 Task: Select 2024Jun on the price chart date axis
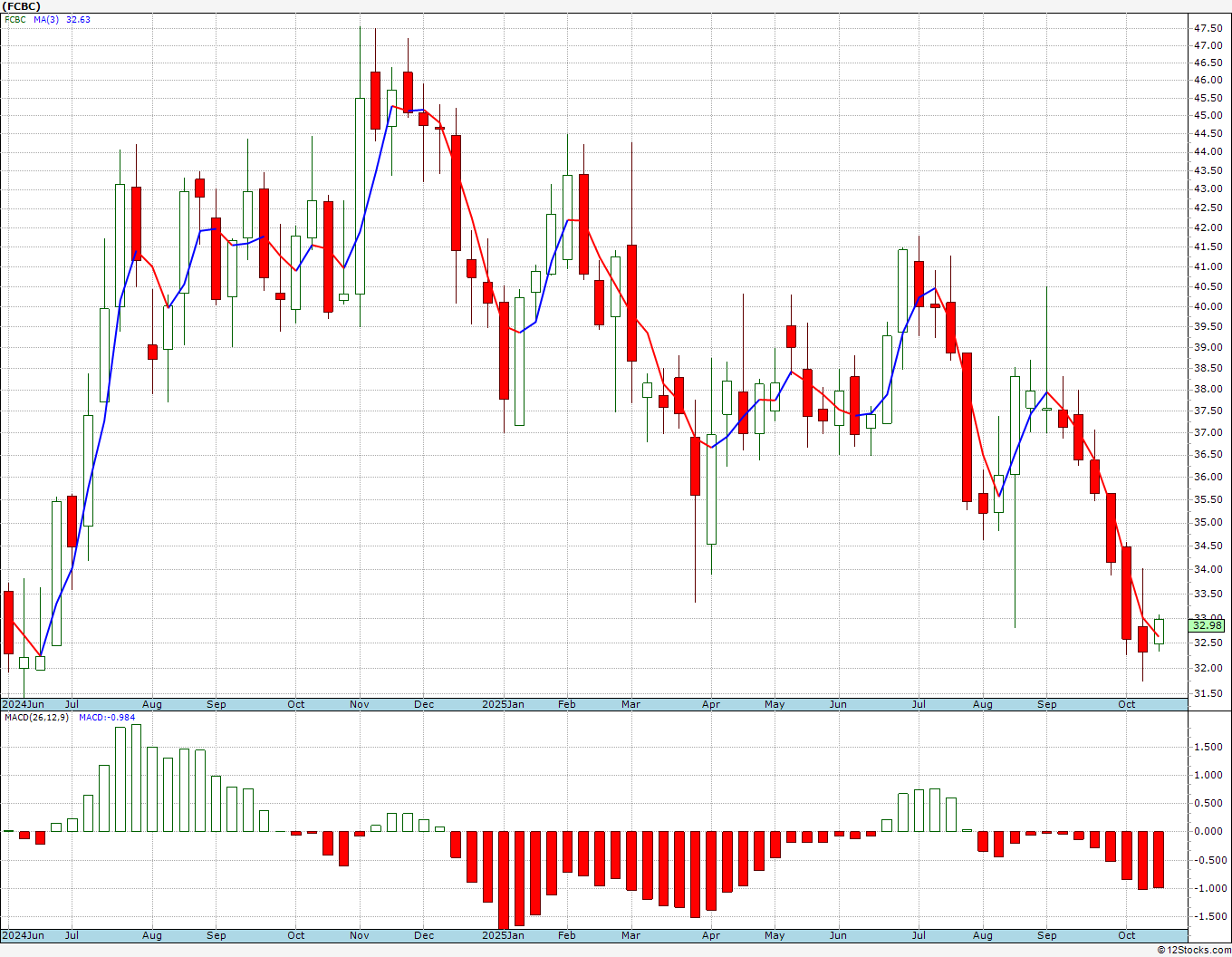(x=23, y=704)
